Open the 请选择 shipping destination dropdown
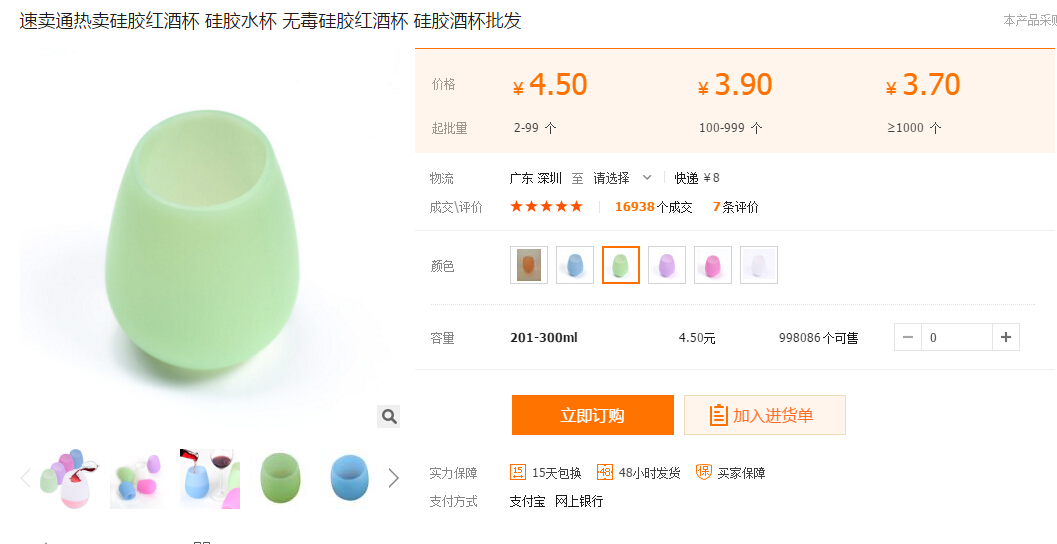Image resolution: width=1057 pixels, height=544 pixels. [x=622, y=178]
